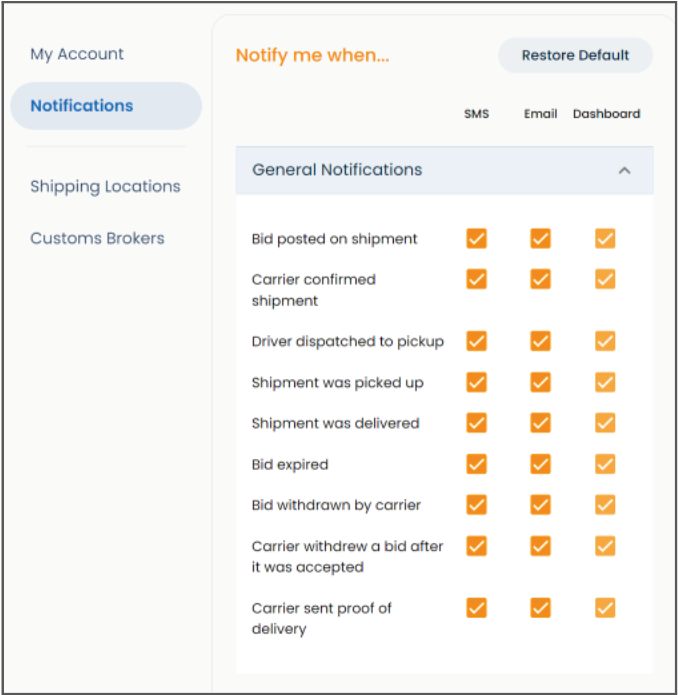Viewport: 678px width, 695px height.
Task: Disable Email for Shipment was delivered
Action: coord(540,423)
